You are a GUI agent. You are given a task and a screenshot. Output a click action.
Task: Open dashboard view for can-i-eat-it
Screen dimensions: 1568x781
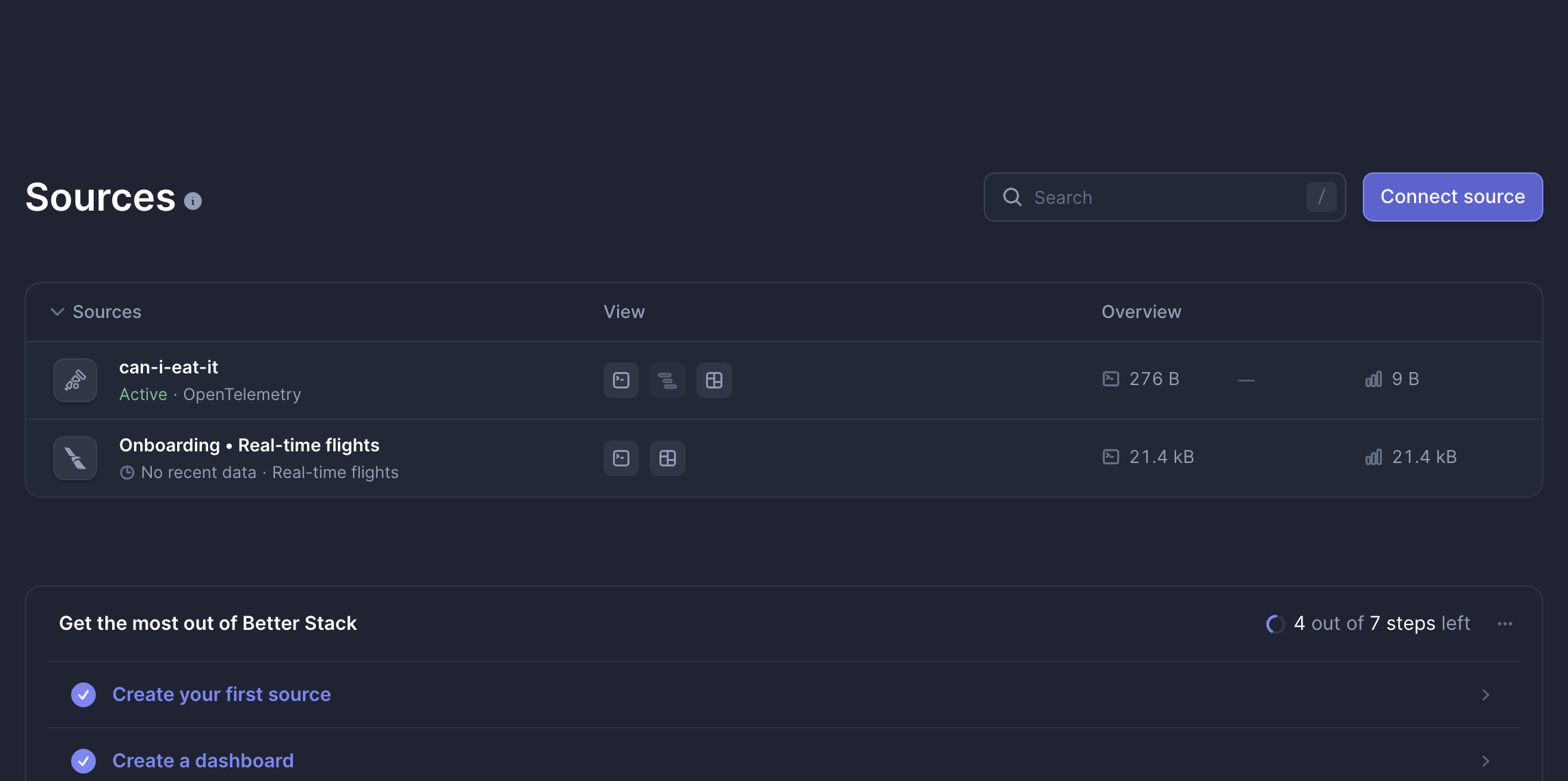[714, 380]
